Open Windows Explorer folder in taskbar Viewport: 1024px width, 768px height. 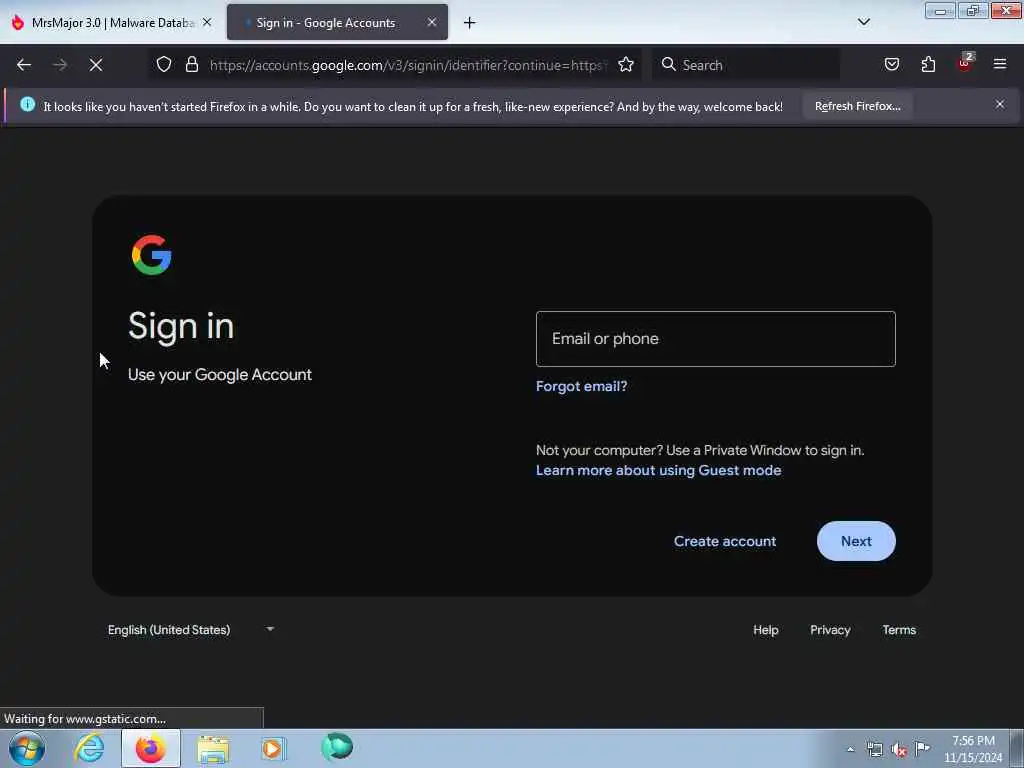(x=213, y=749)
